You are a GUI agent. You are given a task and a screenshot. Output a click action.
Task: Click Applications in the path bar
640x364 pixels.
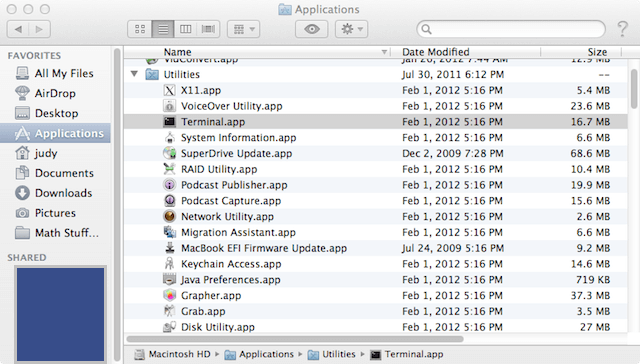[x=260, y=354]
